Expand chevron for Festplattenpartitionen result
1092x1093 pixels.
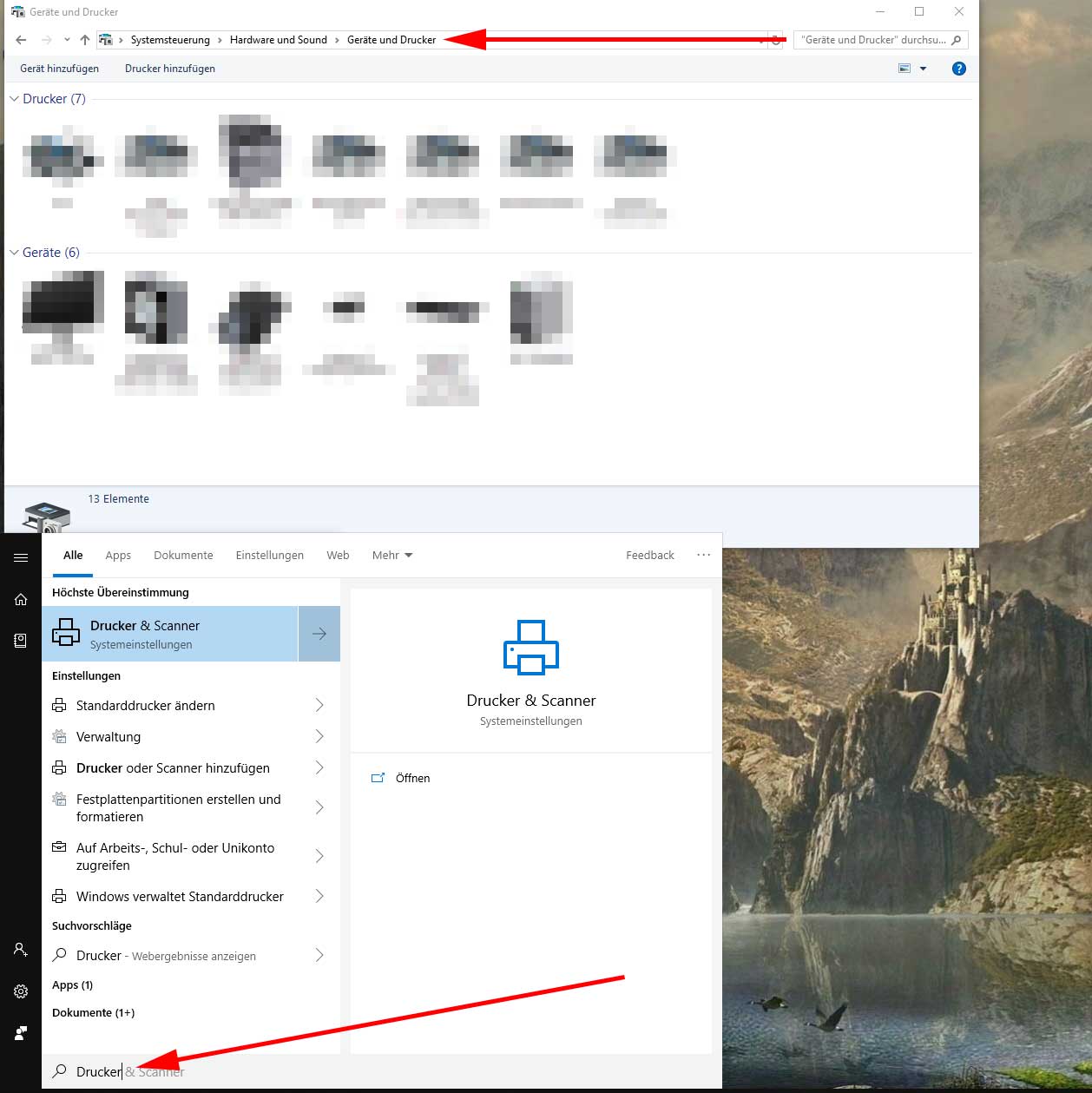319,807
